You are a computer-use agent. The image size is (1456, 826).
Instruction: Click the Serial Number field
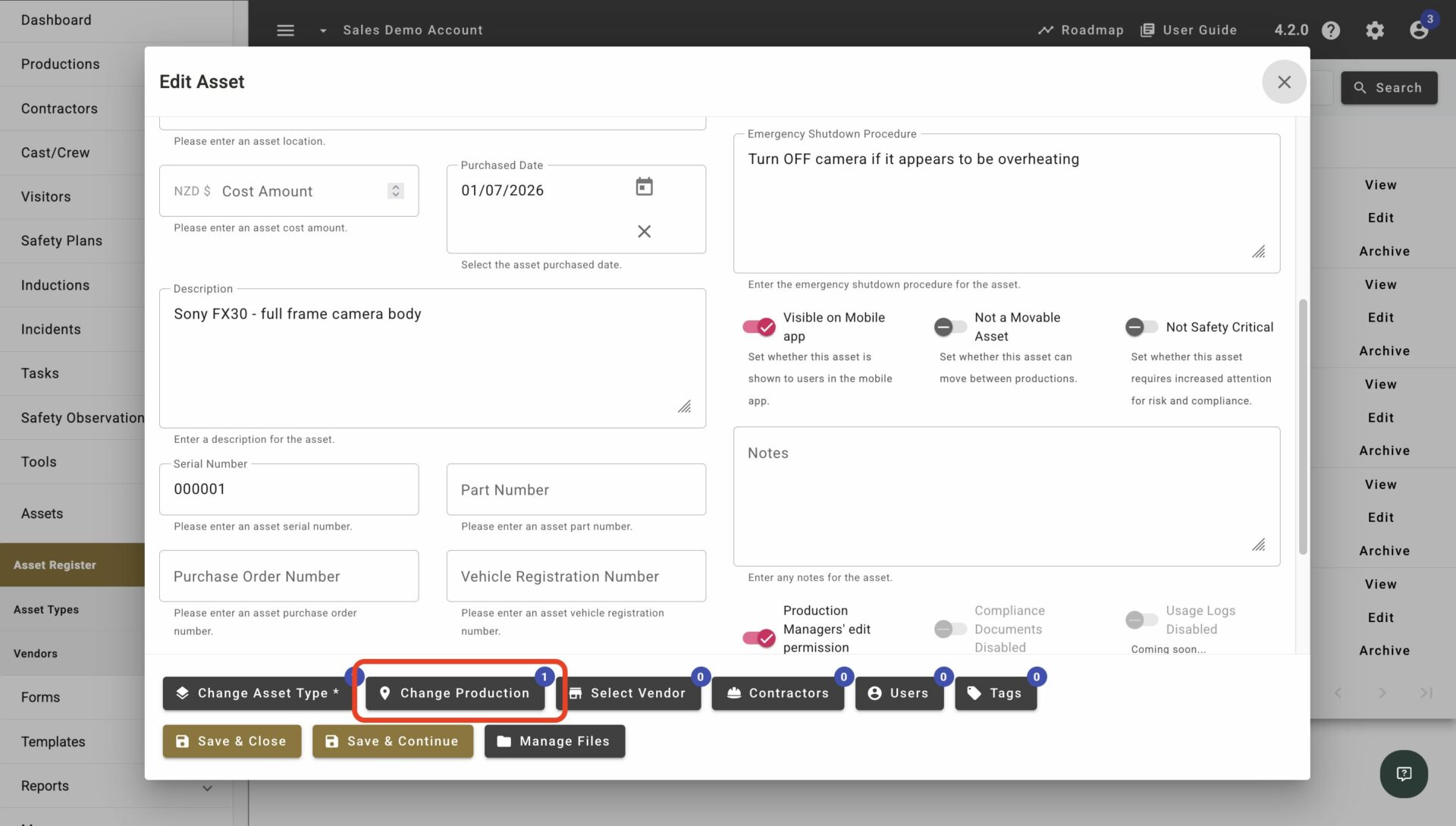(289, 489)
